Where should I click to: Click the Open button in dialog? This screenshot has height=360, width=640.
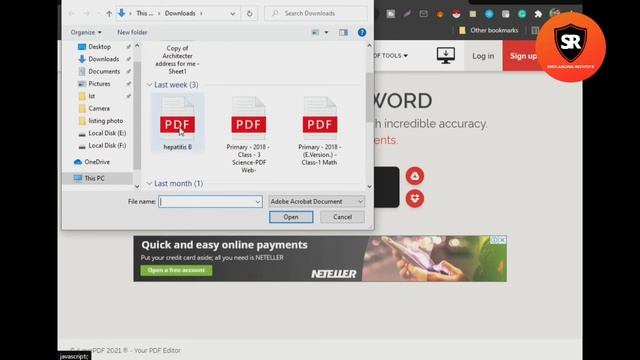[291, 217]
